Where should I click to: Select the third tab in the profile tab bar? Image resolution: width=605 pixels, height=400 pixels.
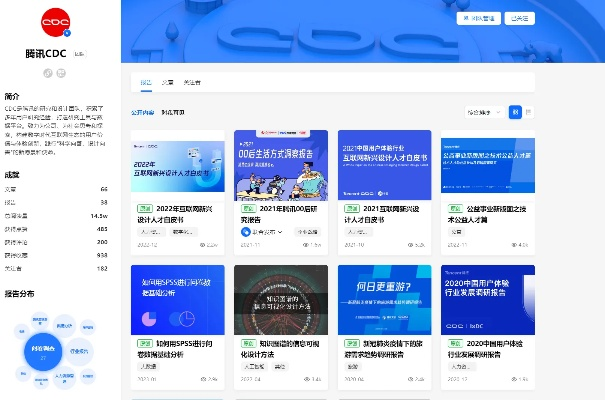[192, 82]
